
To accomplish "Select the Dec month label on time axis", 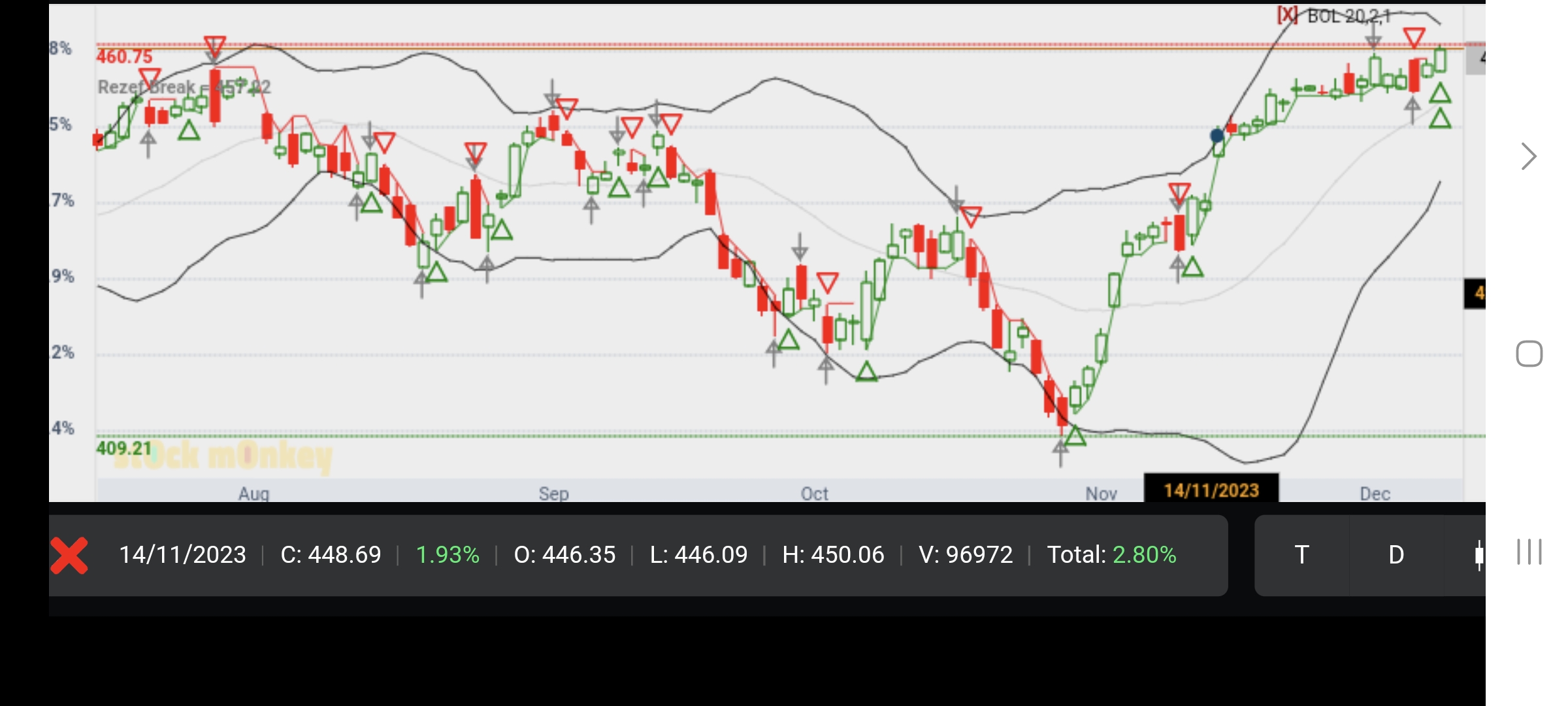I will pyautogui.click(x=1375, y=494).
